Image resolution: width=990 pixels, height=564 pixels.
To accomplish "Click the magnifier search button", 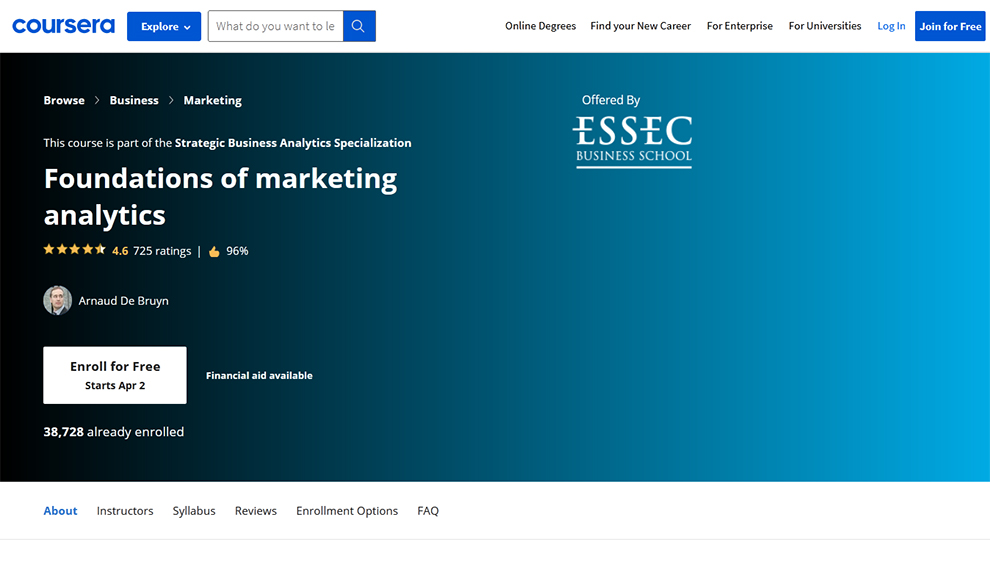I will 359,26.
